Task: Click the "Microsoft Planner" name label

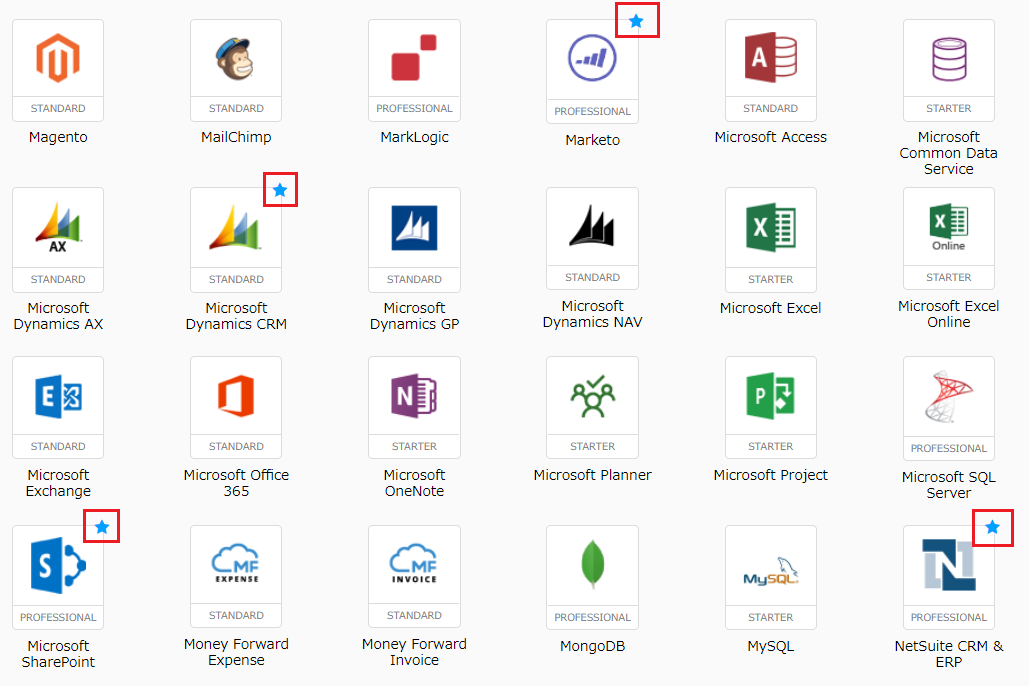Action: click(592, 475)
